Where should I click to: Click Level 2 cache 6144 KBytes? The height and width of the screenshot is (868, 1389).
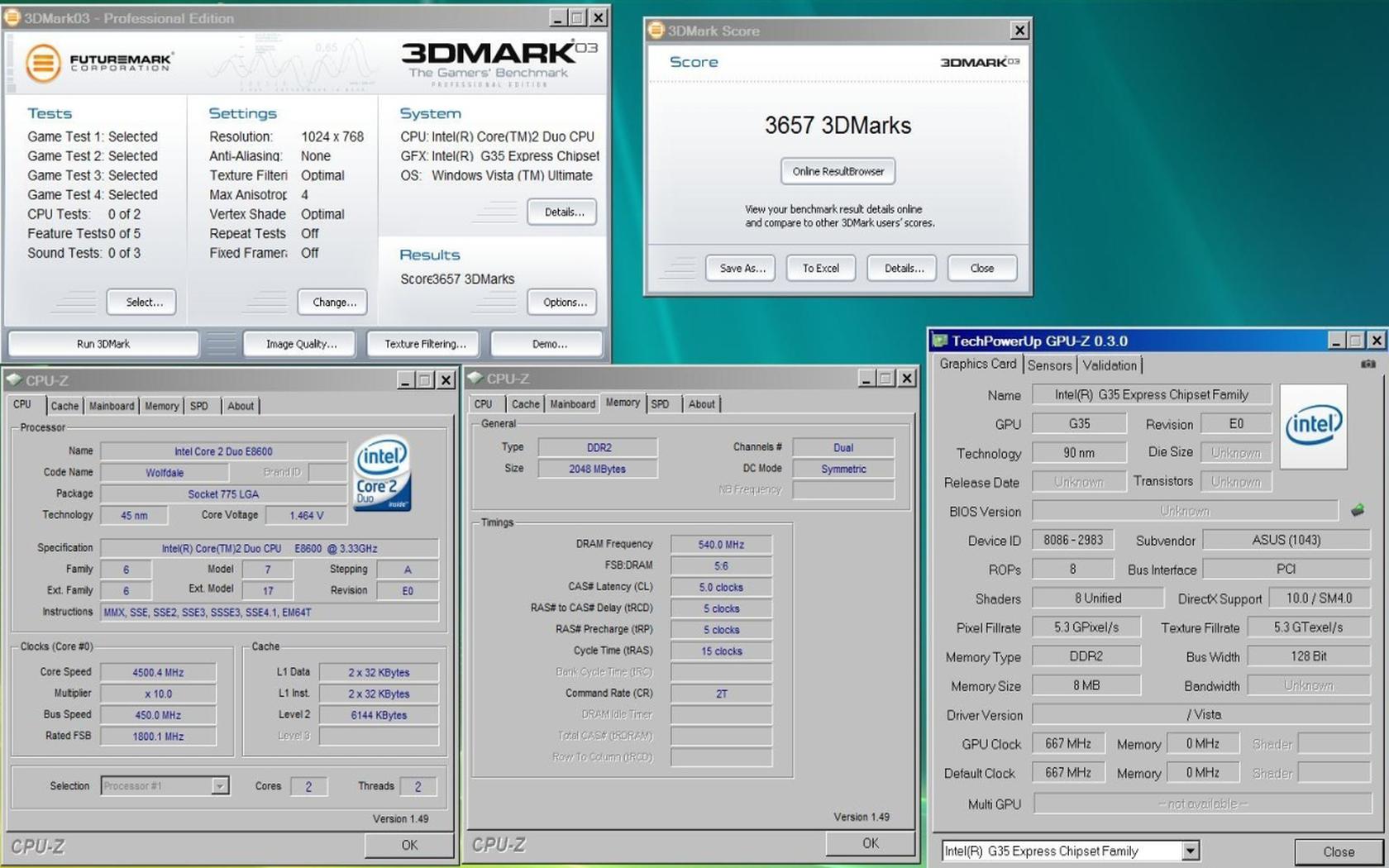[x=379, y=715]
